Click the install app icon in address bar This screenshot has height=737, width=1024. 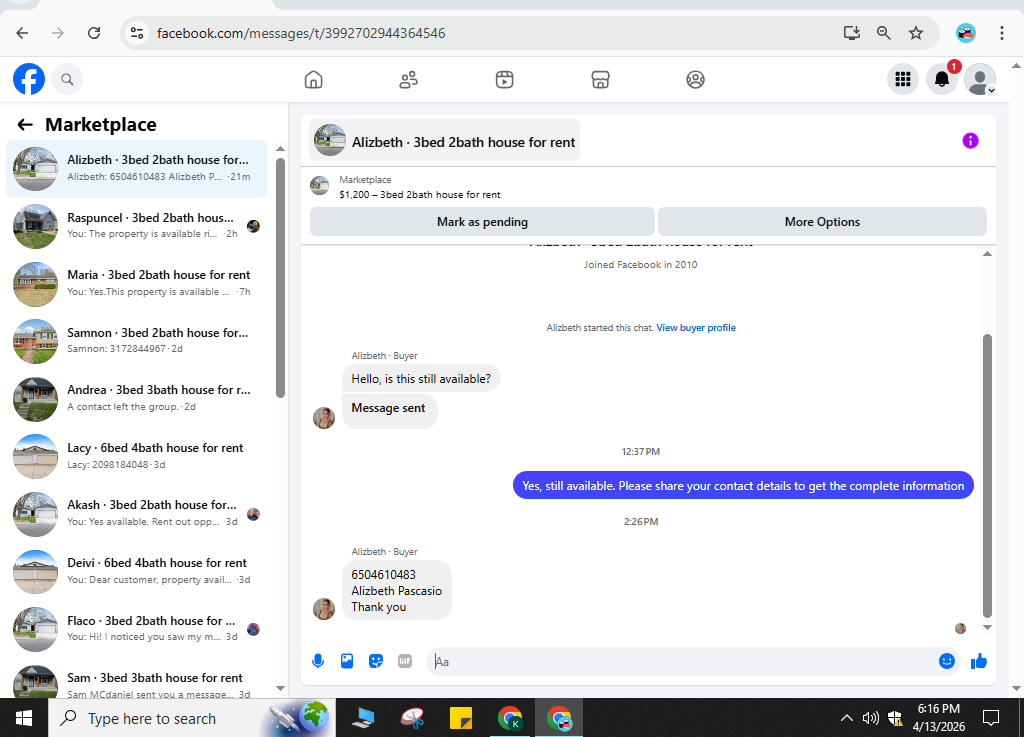coord(852,33)
